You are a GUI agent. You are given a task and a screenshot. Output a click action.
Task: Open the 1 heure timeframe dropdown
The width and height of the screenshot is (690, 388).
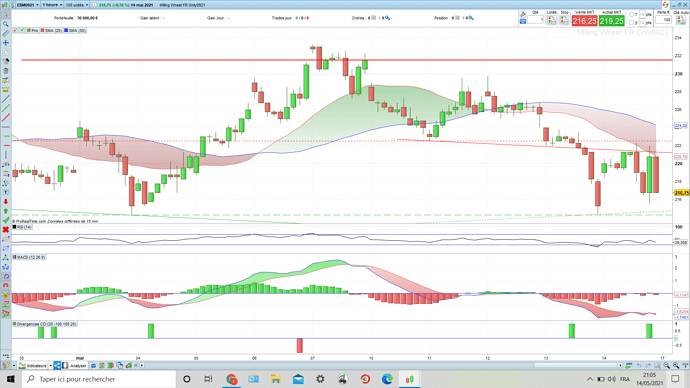click(52, 5)
